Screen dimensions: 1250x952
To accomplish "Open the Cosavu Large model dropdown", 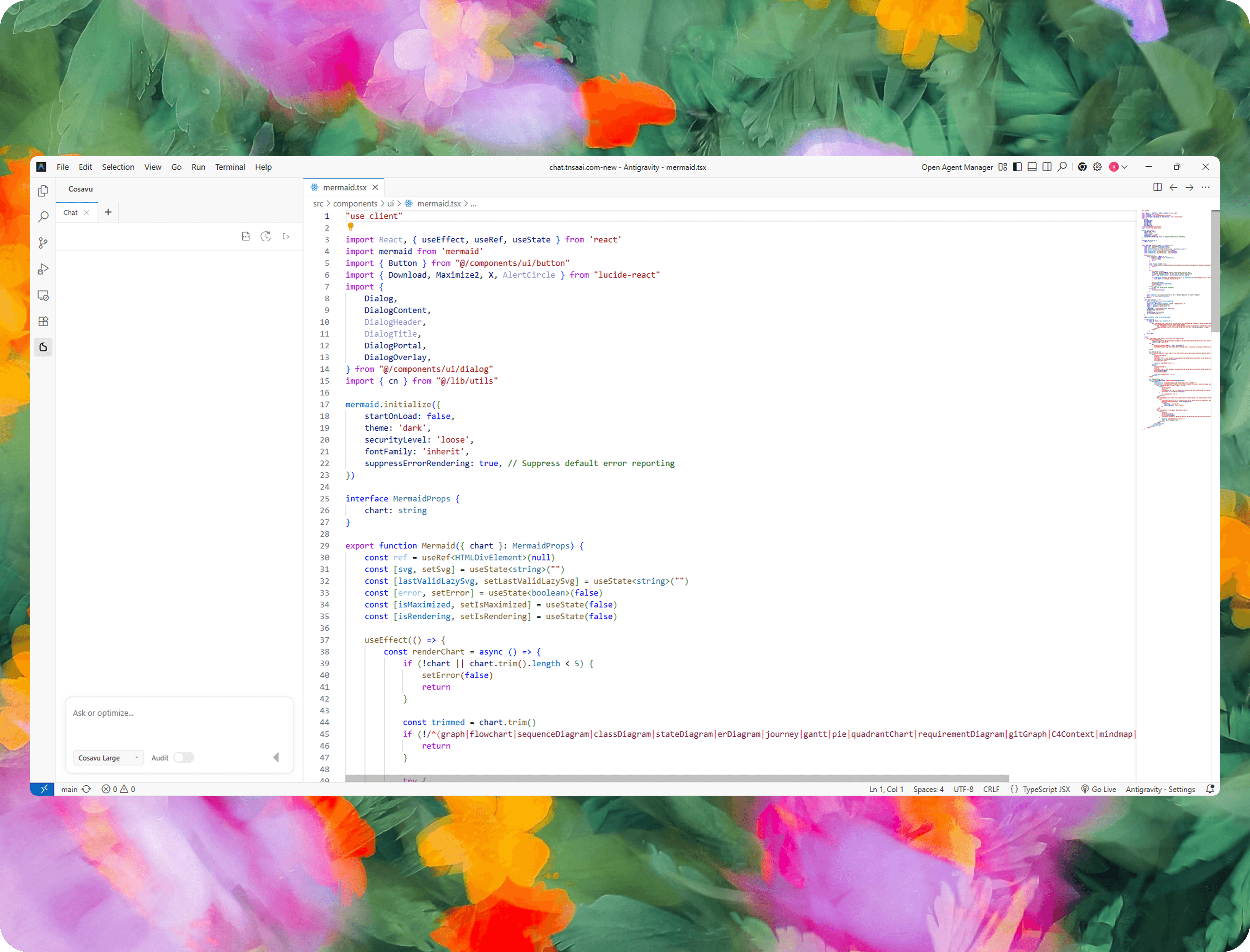I will 108,758.
